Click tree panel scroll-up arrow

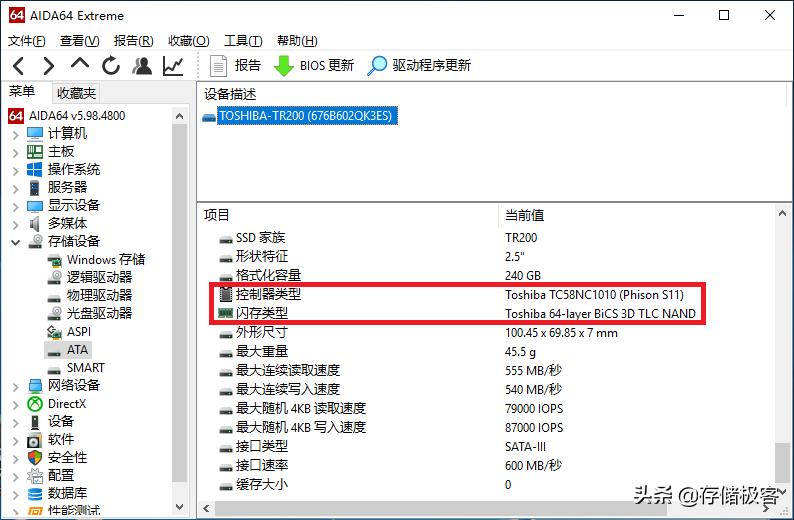coord(179,116)
